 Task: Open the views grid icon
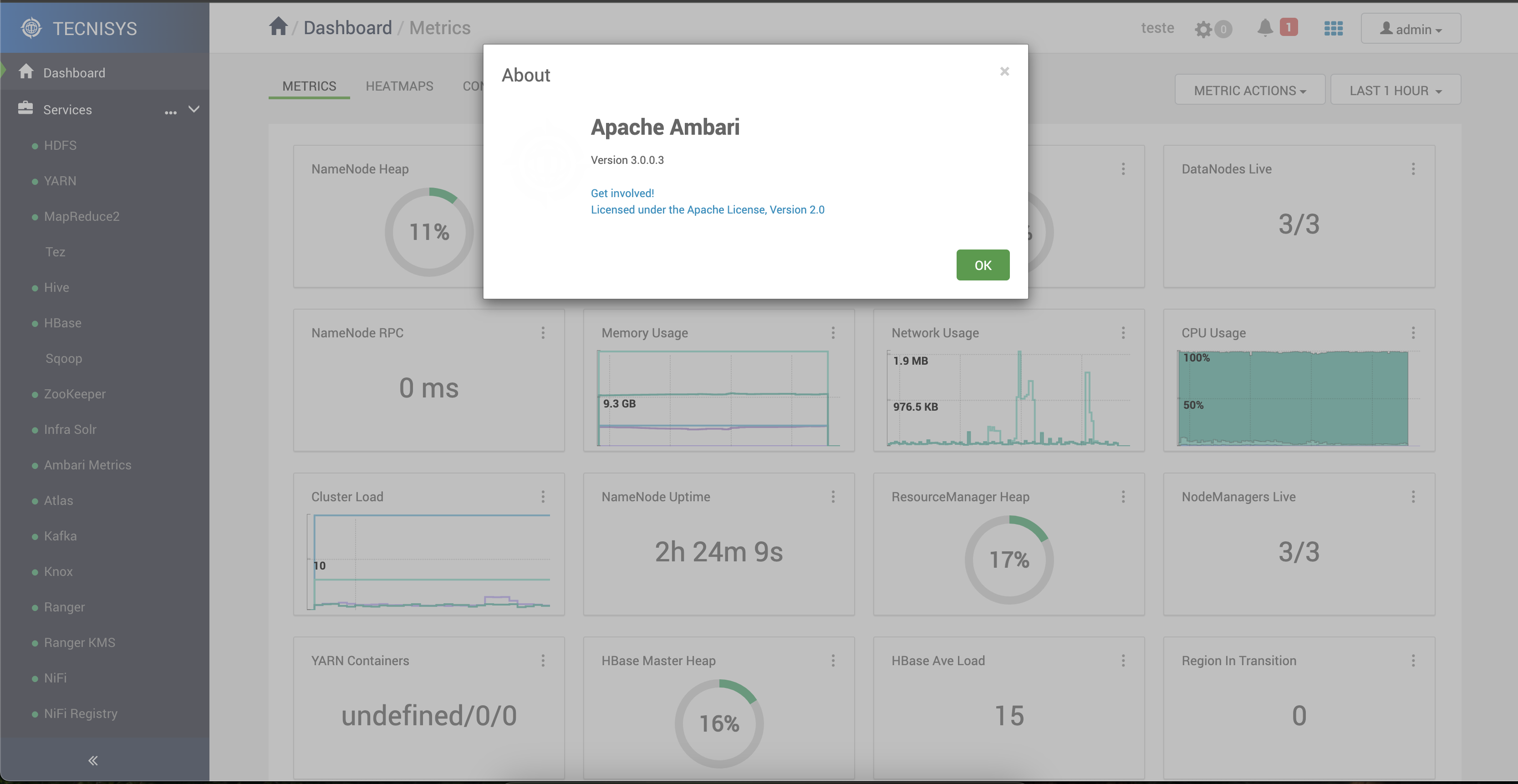click(x=1333, y=28)
